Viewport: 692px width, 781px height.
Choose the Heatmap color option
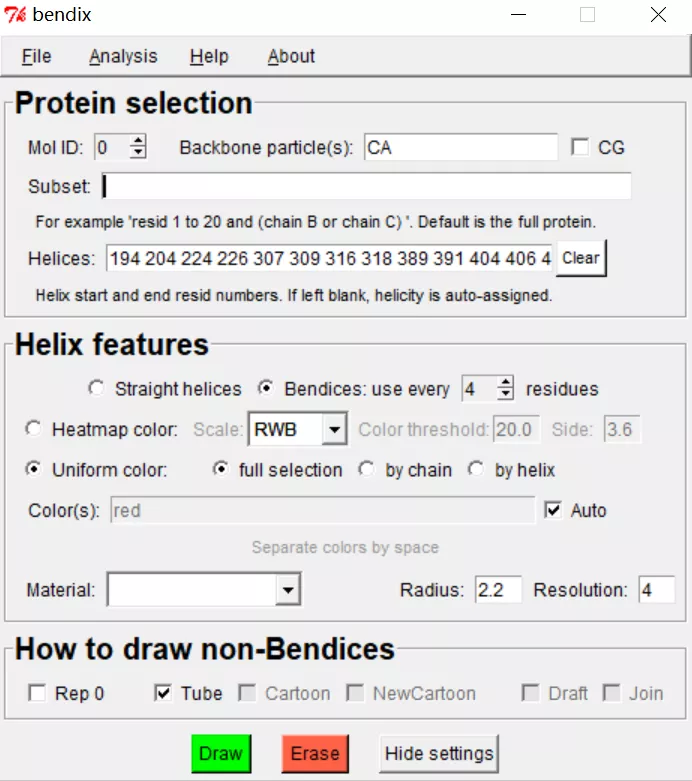[34, 429]
